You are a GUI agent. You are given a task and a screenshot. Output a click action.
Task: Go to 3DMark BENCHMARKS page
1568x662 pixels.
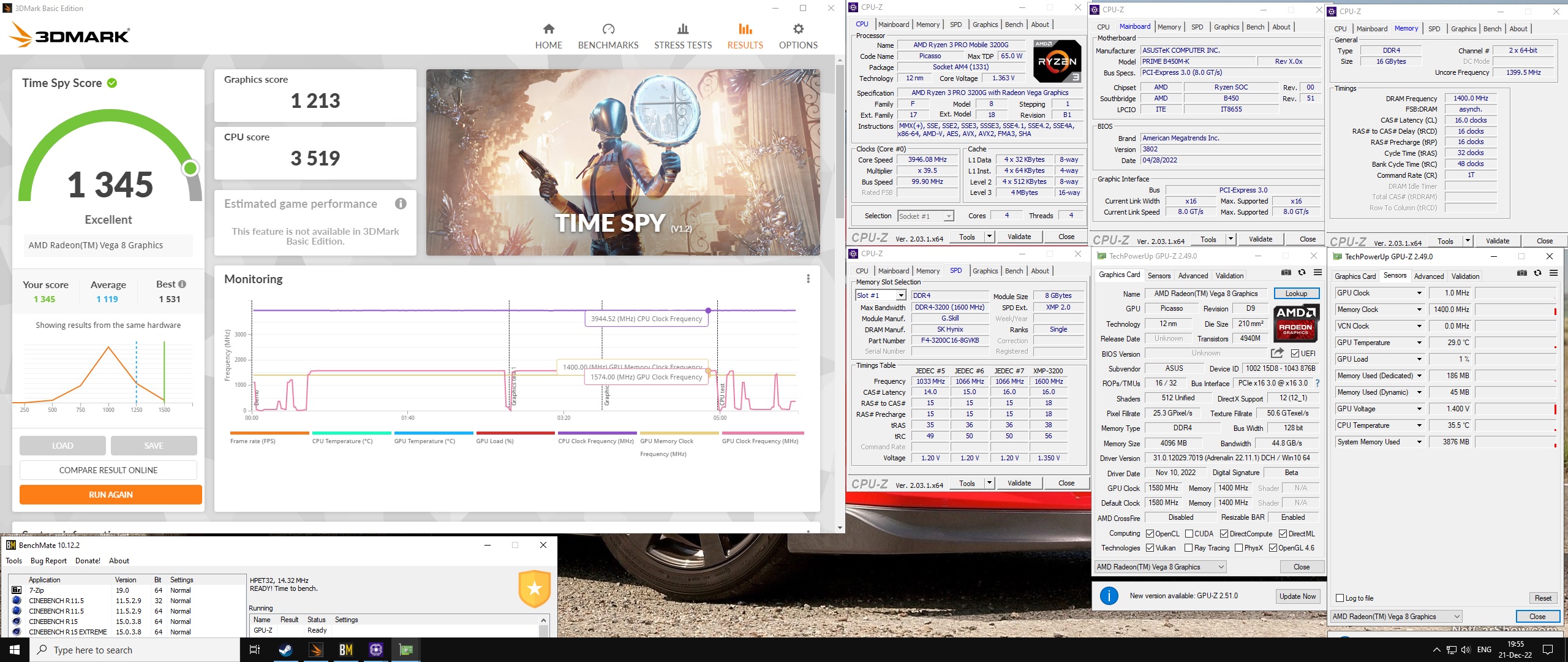pos(608,37)
